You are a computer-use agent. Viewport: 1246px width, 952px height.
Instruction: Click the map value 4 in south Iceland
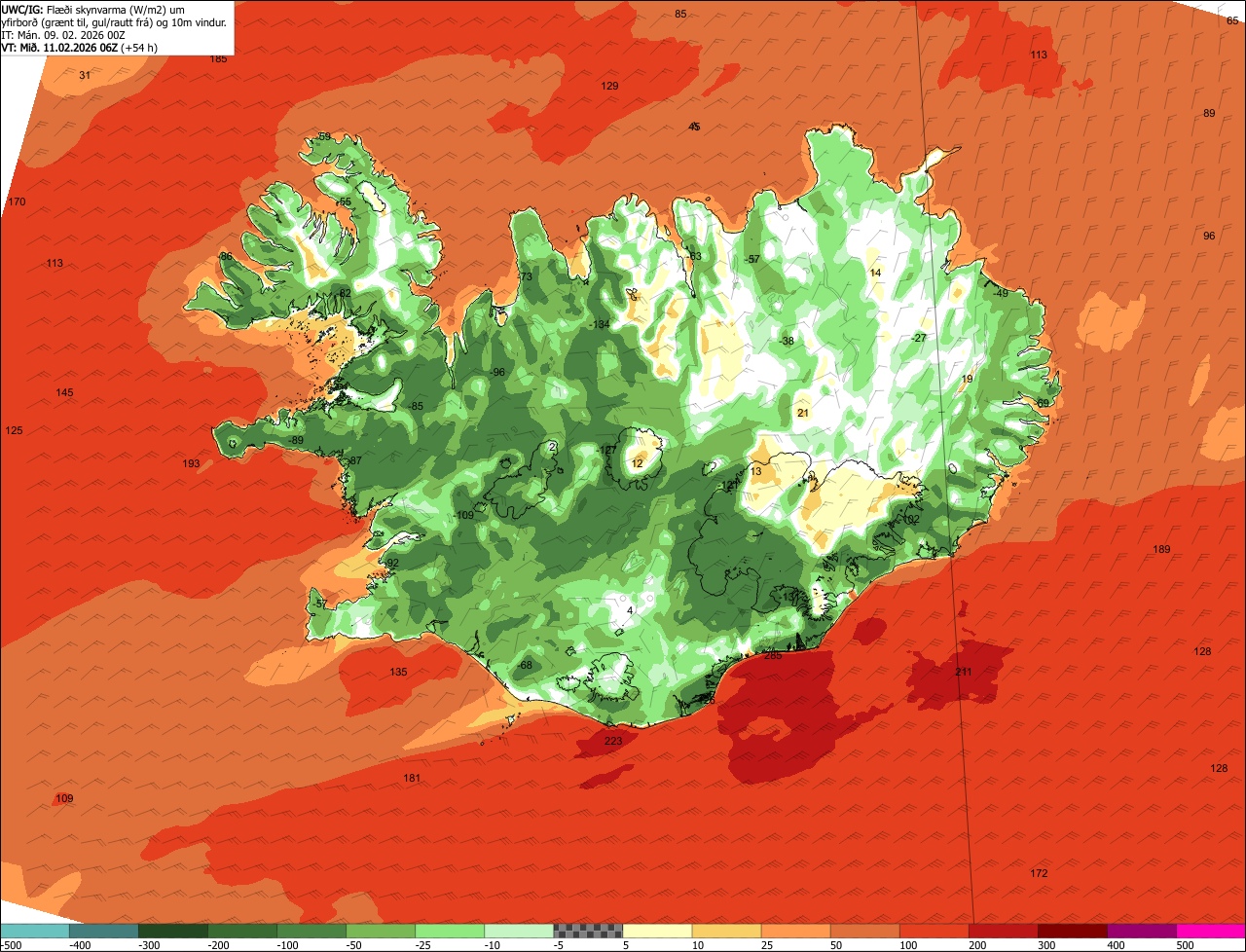coord(630,611)
